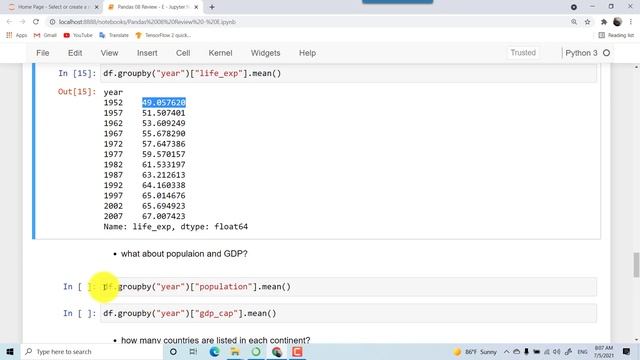
Task: Show hidden system tray icons chevron
Action: tap(507, 351)
